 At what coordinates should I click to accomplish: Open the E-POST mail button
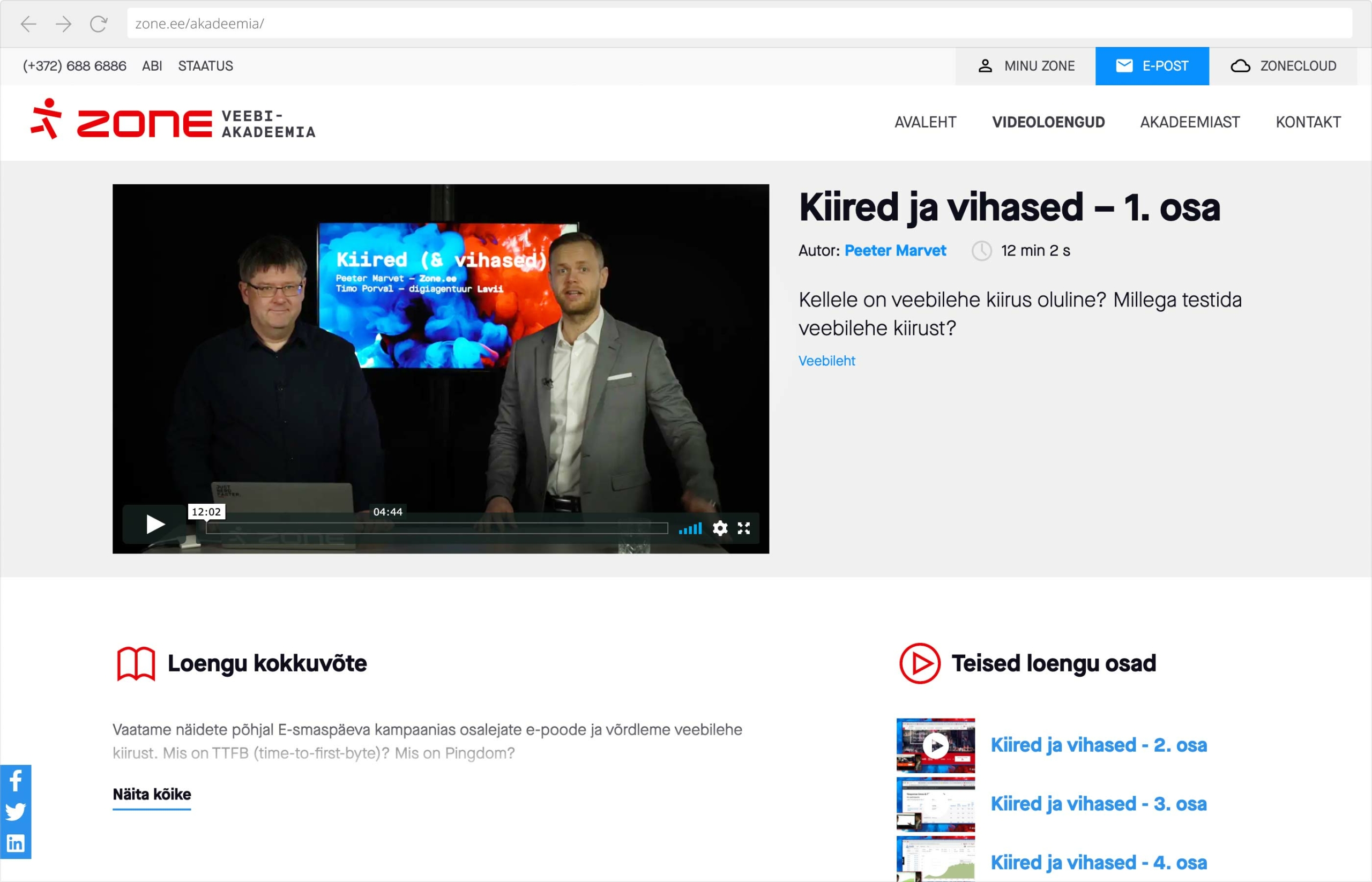1152,66
